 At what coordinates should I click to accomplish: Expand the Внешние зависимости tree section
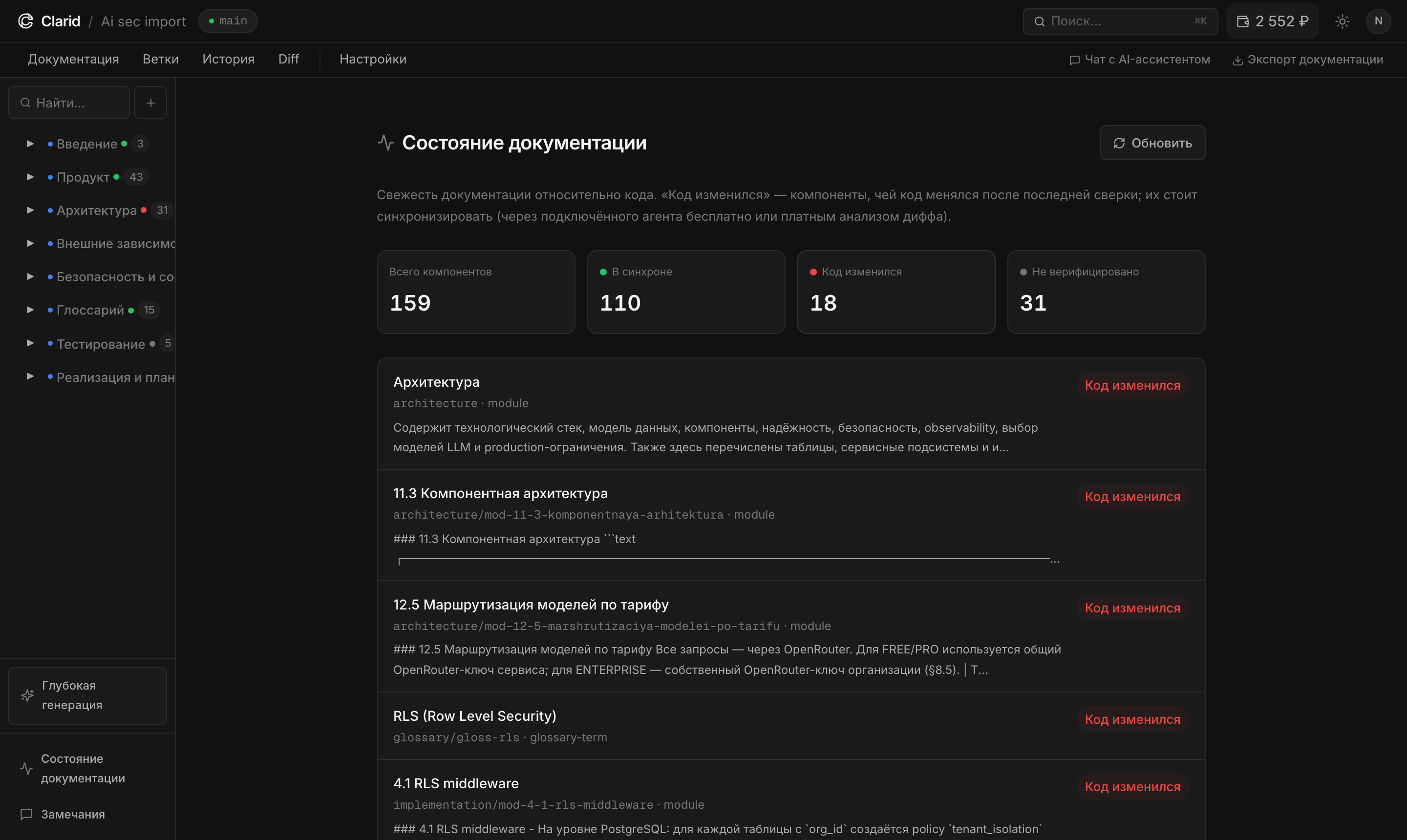tap(30, 243)
